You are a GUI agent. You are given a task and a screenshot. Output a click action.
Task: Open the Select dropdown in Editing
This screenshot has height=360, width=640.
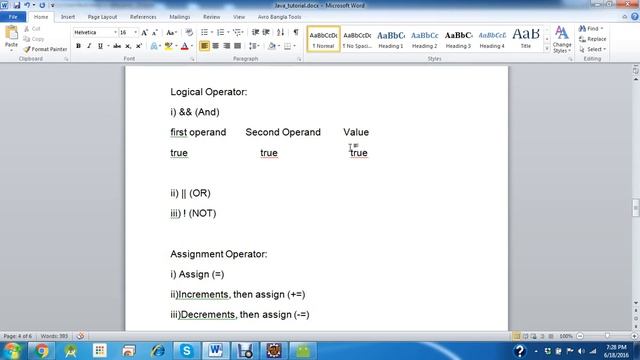coord(593,49)
